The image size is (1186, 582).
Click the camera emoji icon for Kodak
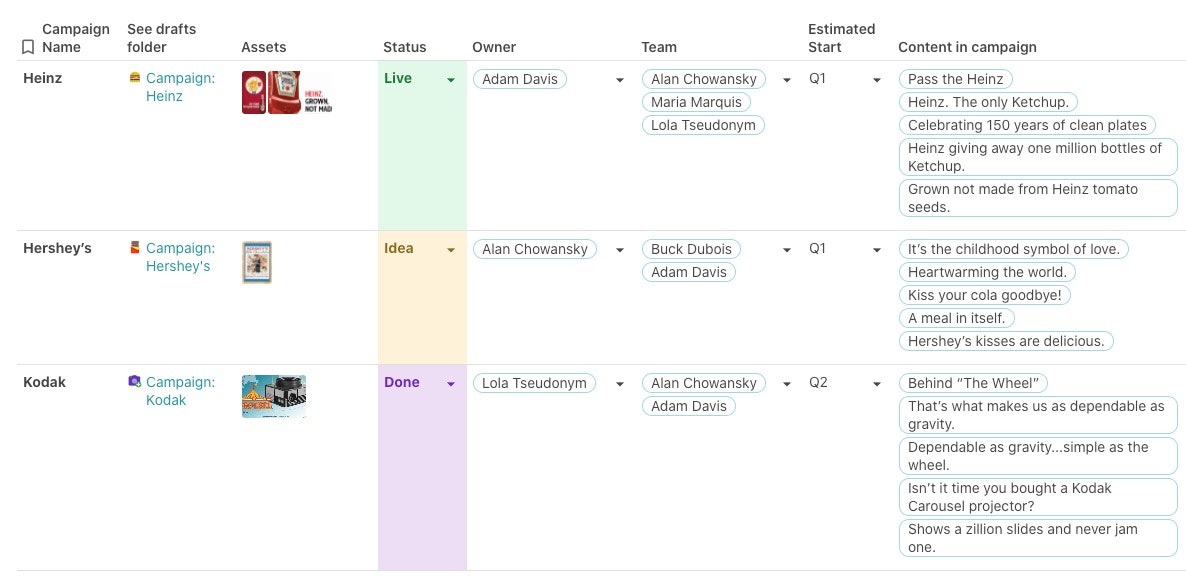(135, 382)
